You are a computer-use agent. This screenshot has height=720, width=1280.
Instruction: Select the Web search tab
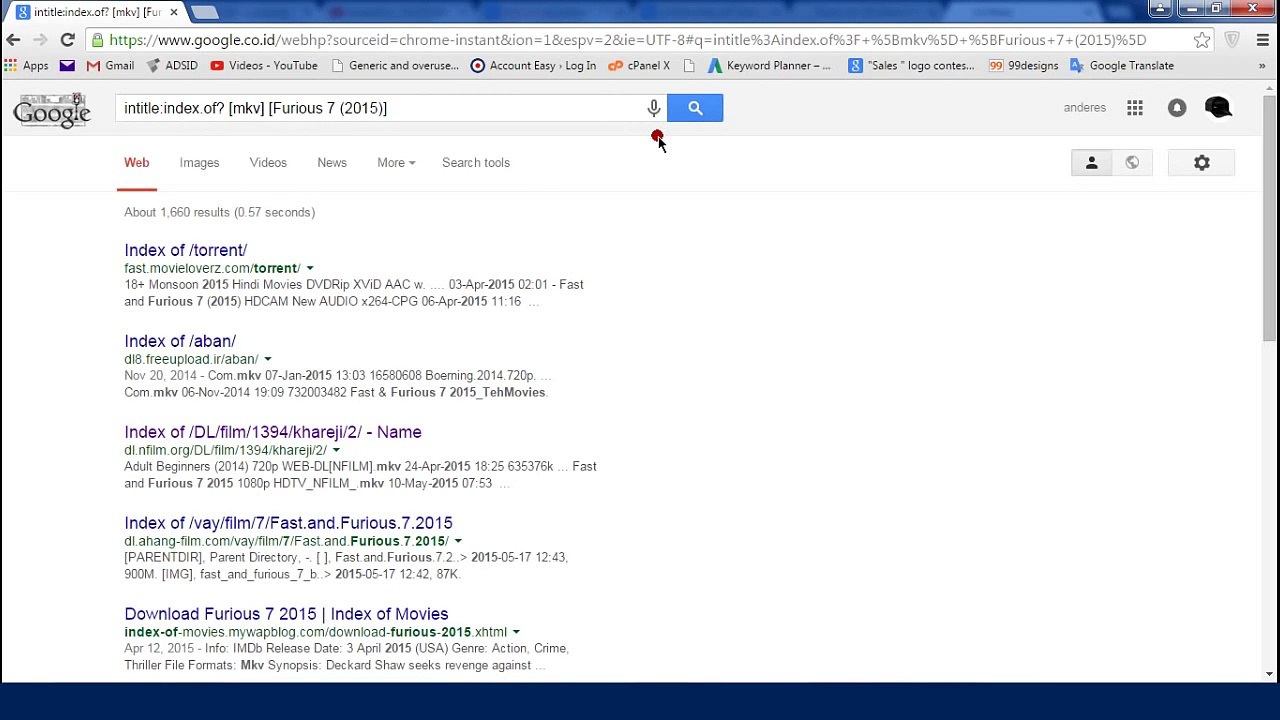pos(137,163)
